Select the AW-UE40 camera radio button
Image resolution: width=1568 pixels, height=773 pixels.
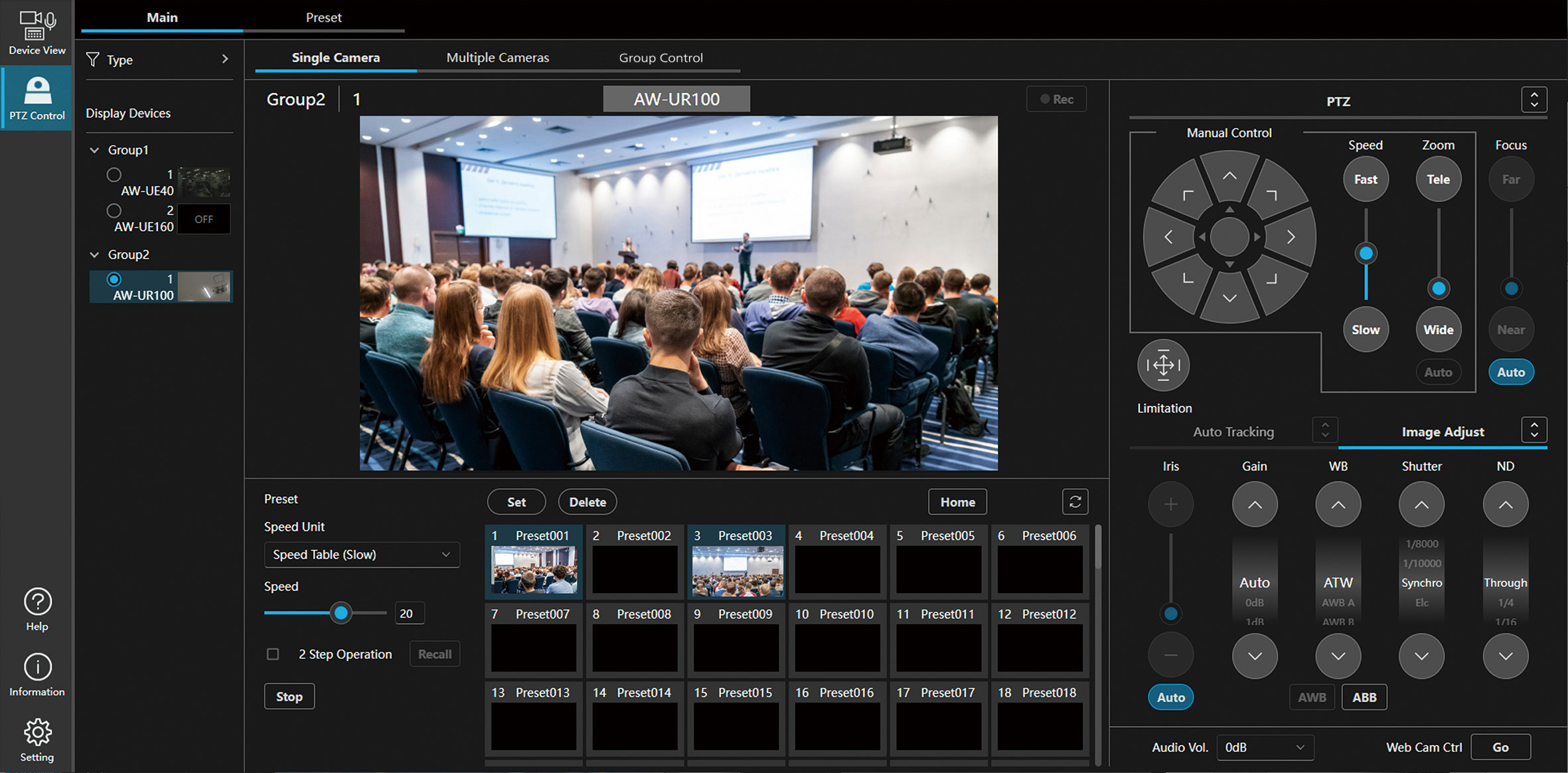pyautogui.click(x=114, y=175)
